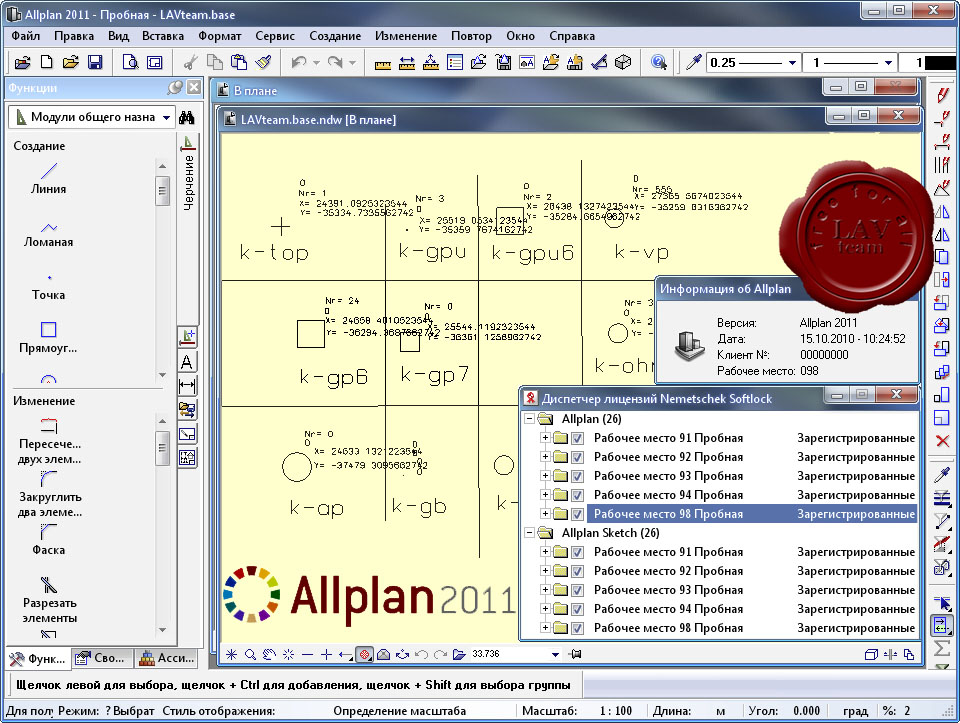Viewport: 960px width, 723px height.
Task: Click the Zoom magnifier icon in viewport bar
Action: click(250, 654)
